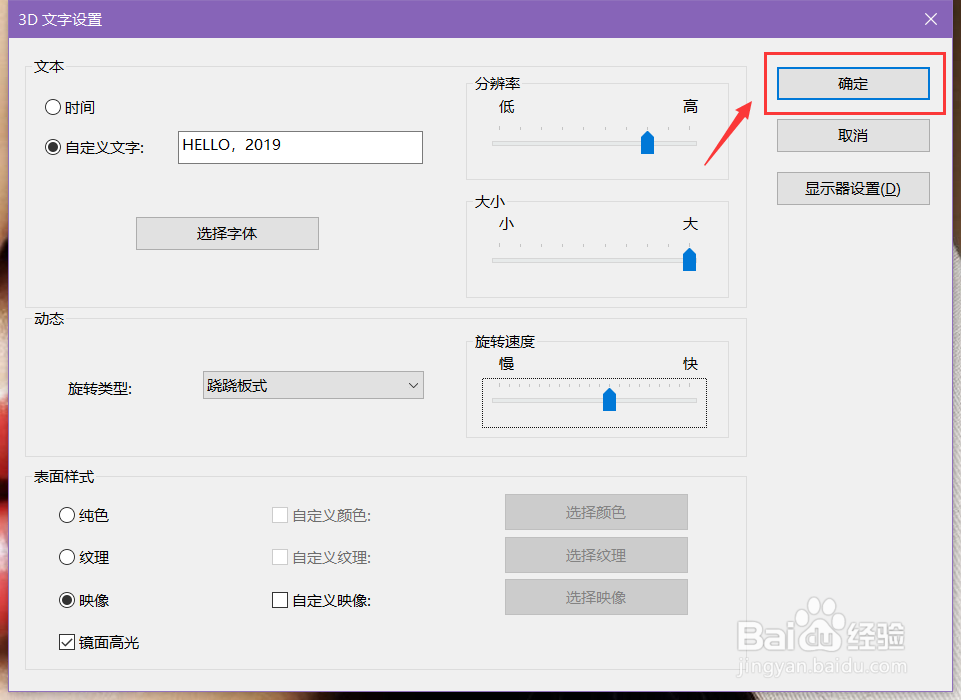Click the 选择纹理 button
This screenshot has height=700, width=961.
tap(596, 555)
